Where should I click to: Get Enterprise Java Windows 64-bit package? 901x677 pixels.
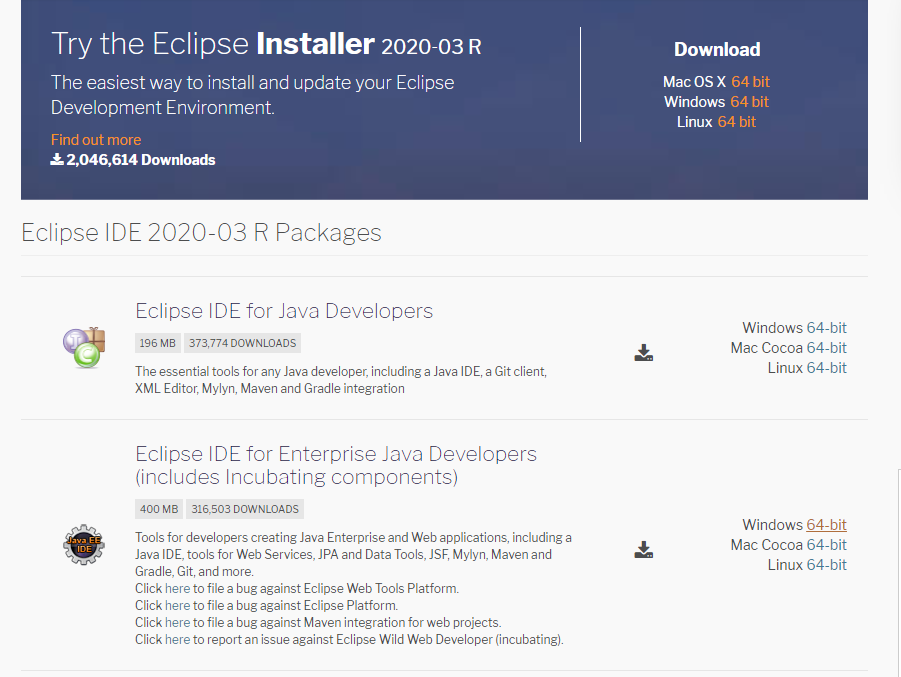[x=826, y=525]
